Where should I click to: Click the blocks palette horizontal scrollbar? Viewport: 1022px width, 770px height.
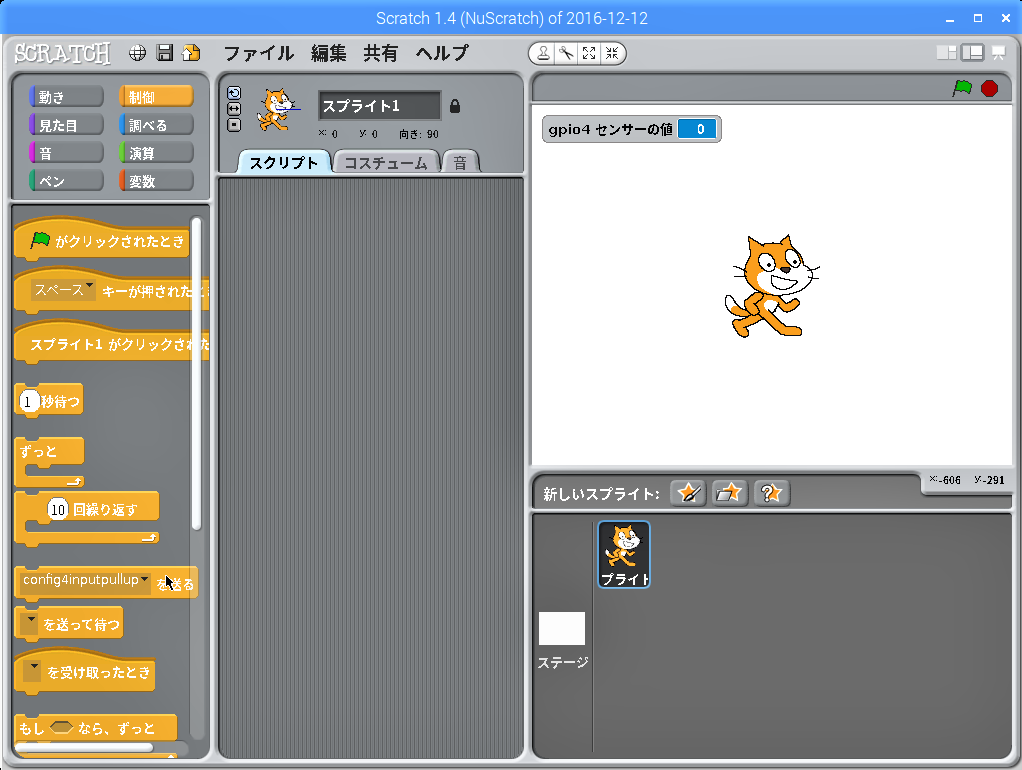[x=84, y=747]
